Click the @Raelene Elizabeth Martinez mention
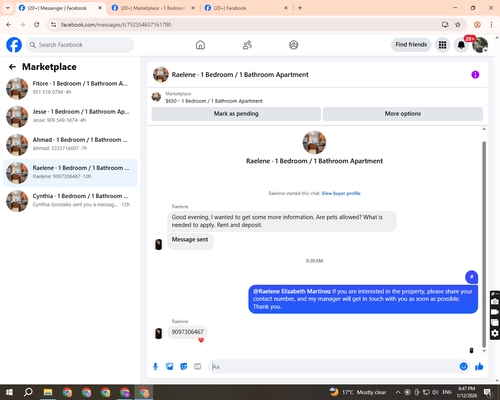This screenshot has height=400, width=500. (x=292, y=291)
